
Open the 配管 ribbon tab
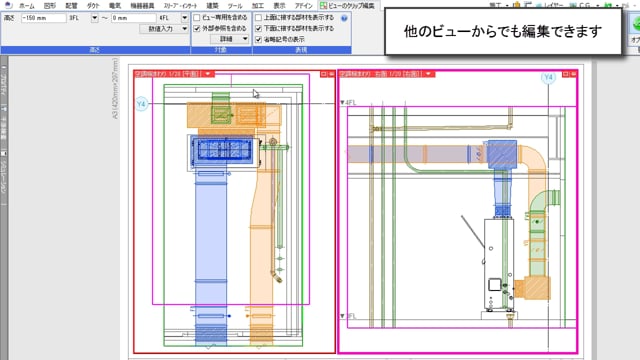pyautogui.click(x=71, y=6)
